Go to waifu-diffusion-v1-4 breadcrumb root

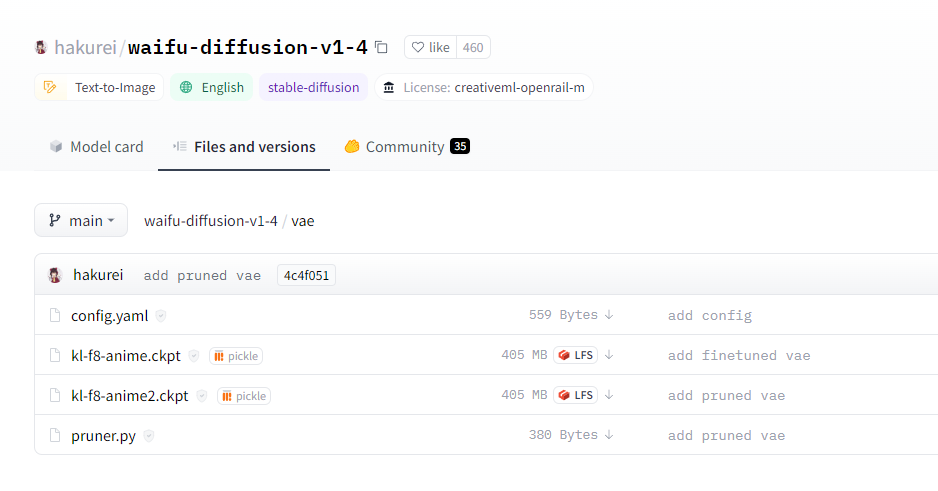(x=211, y=221)
